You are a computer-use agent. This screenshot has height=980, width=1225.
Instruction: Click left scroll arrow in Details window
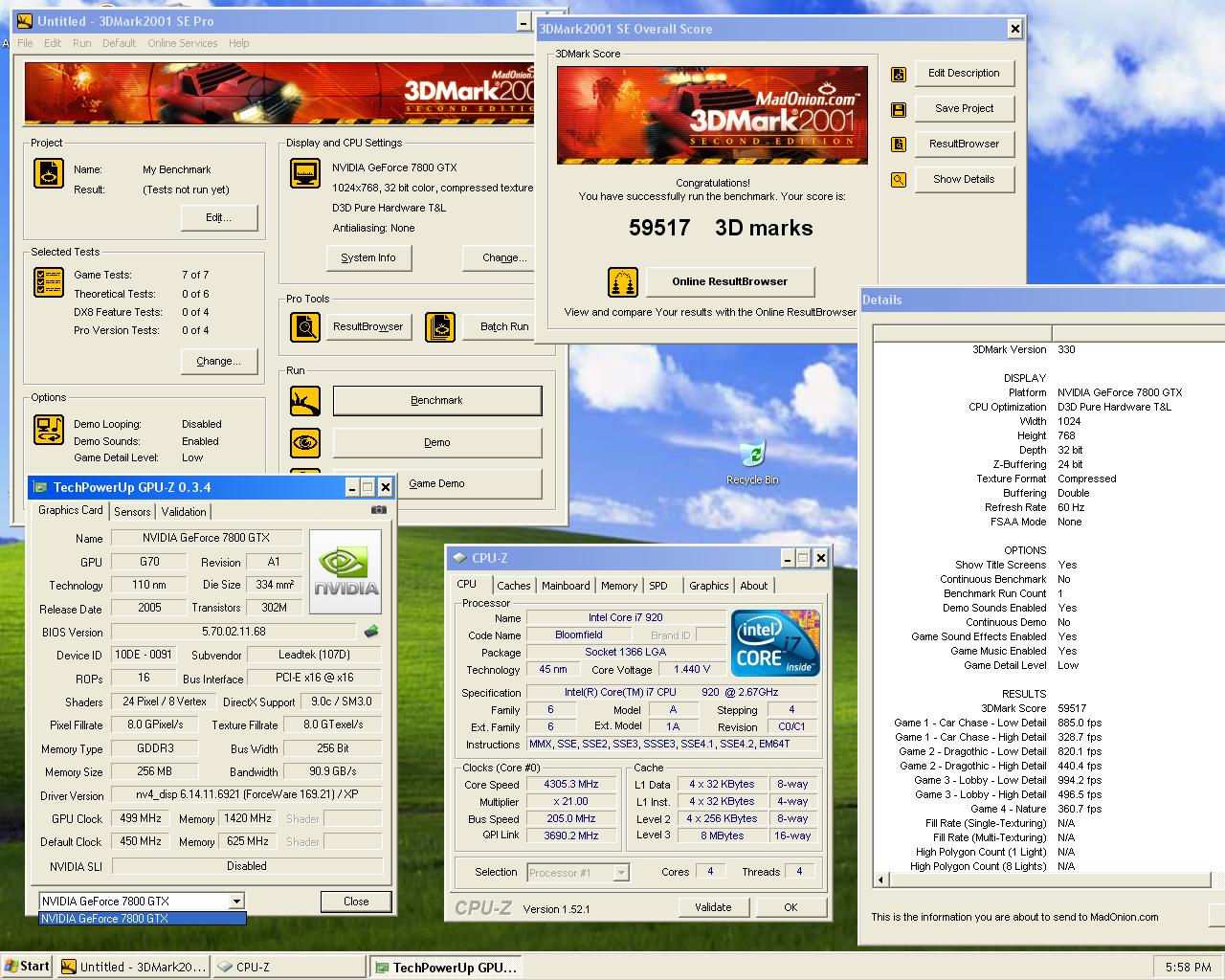pos(880,881)
